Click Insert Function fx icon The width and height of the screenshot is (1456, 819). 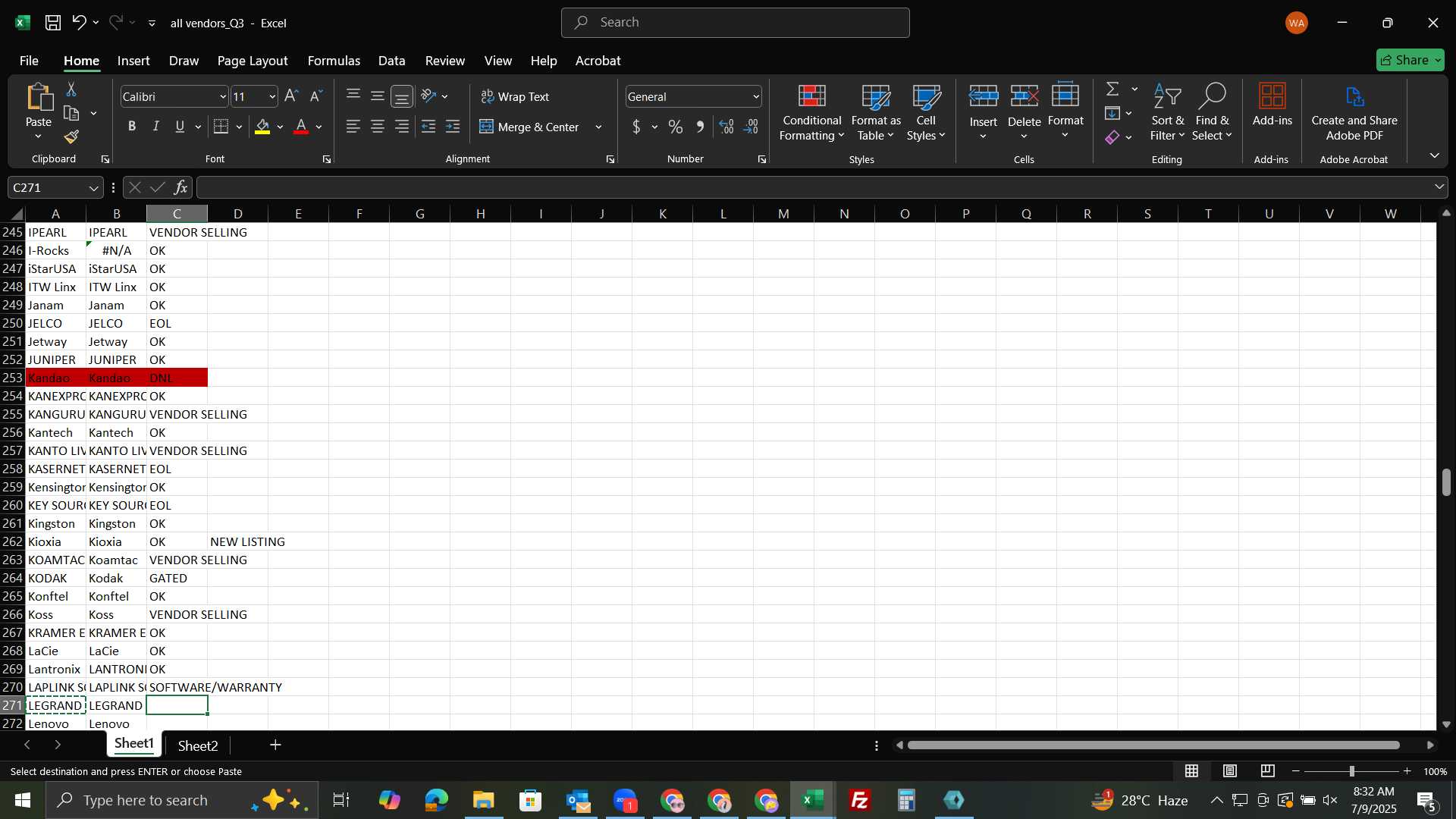click(x=180, y=187)
